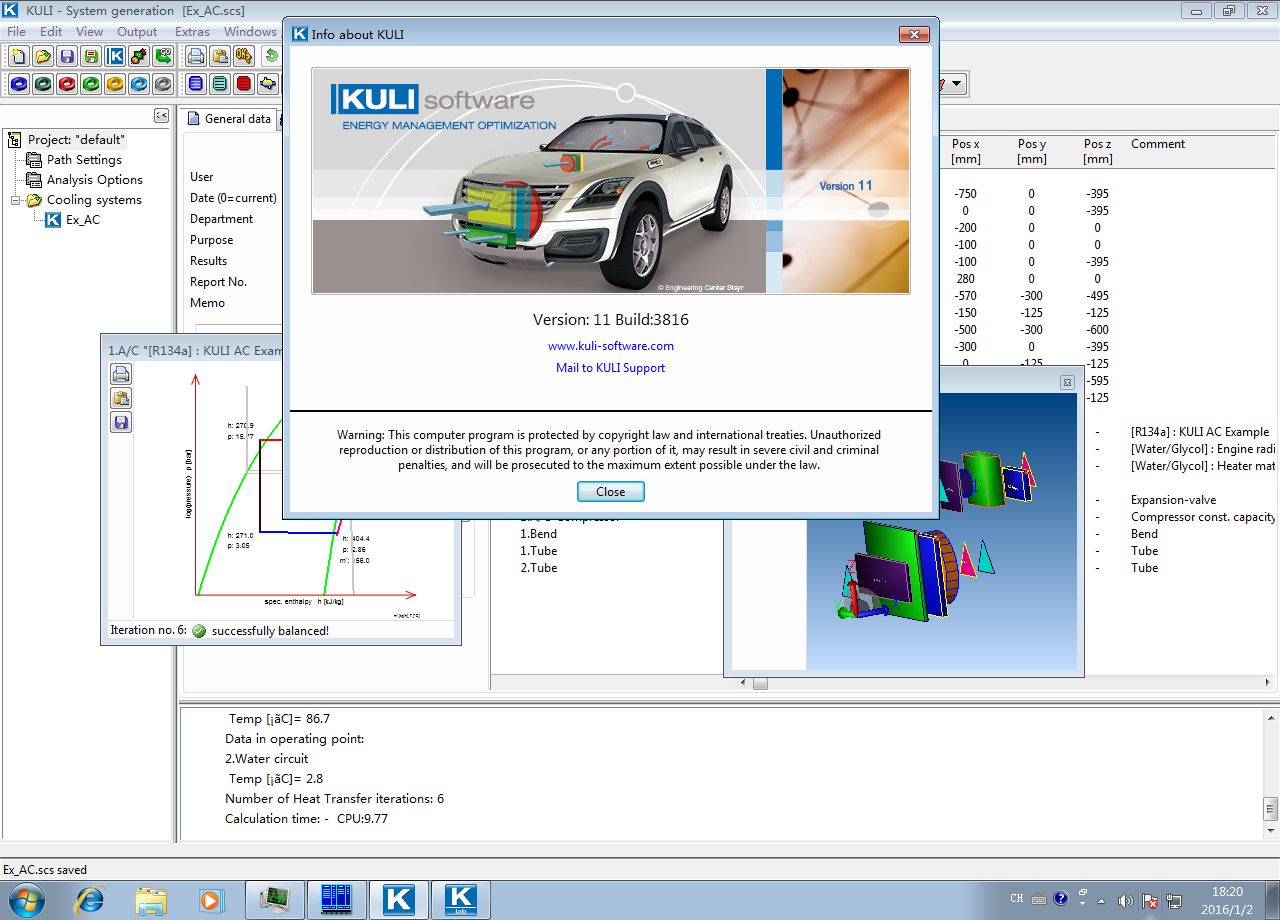Click Mail to KULI Support link
The height and width of the screenshot is (920, 1280).
[x=611, y=368]
